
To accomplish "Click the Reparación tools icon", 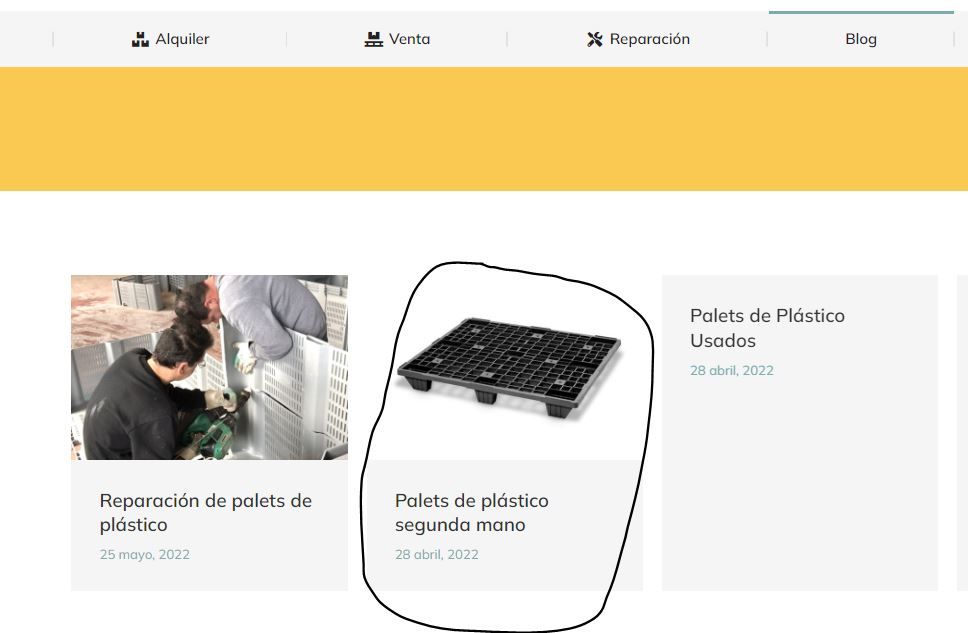I will tap(595, 40).
